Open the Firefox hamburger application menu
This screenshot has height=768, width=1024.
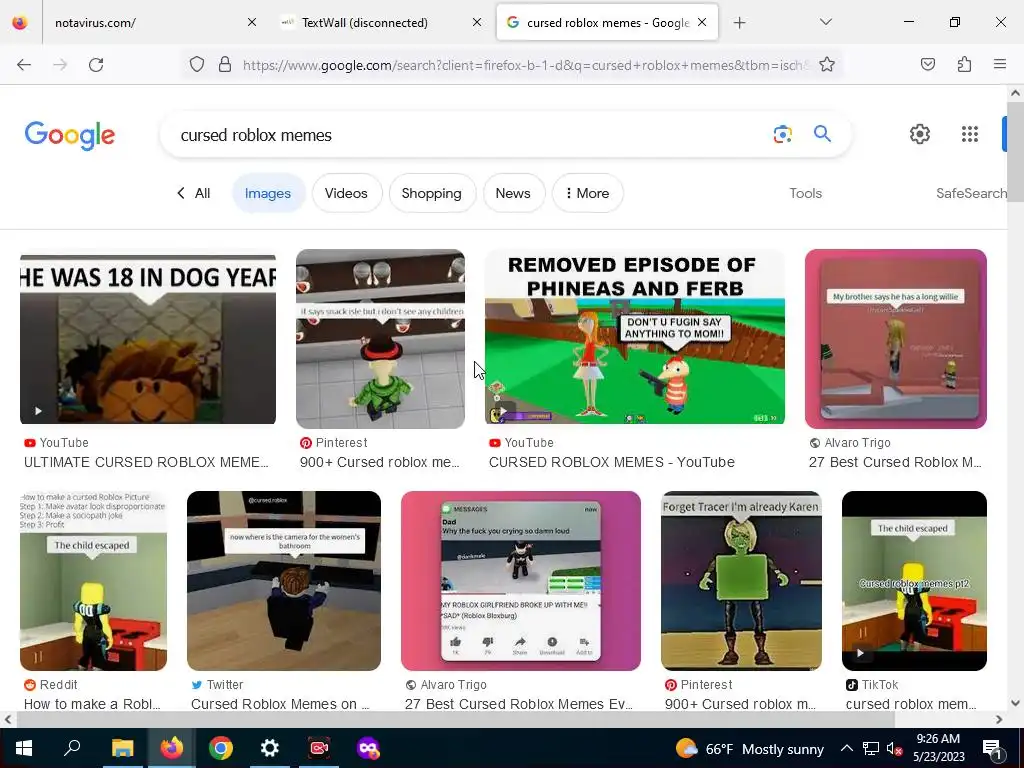(x=1000, y=64)
